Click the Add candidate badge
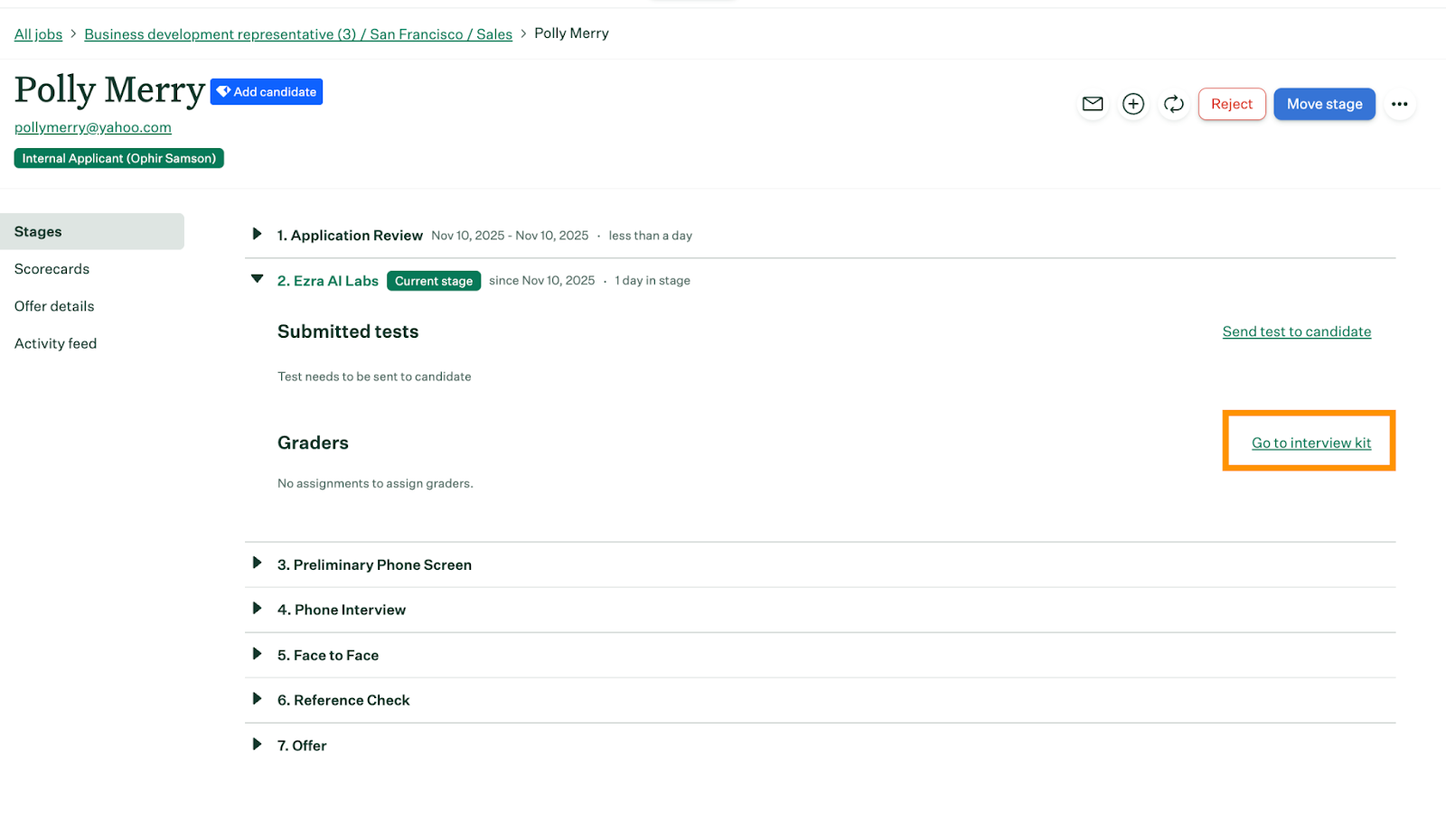1446x840 pixels. pos(267,92)
